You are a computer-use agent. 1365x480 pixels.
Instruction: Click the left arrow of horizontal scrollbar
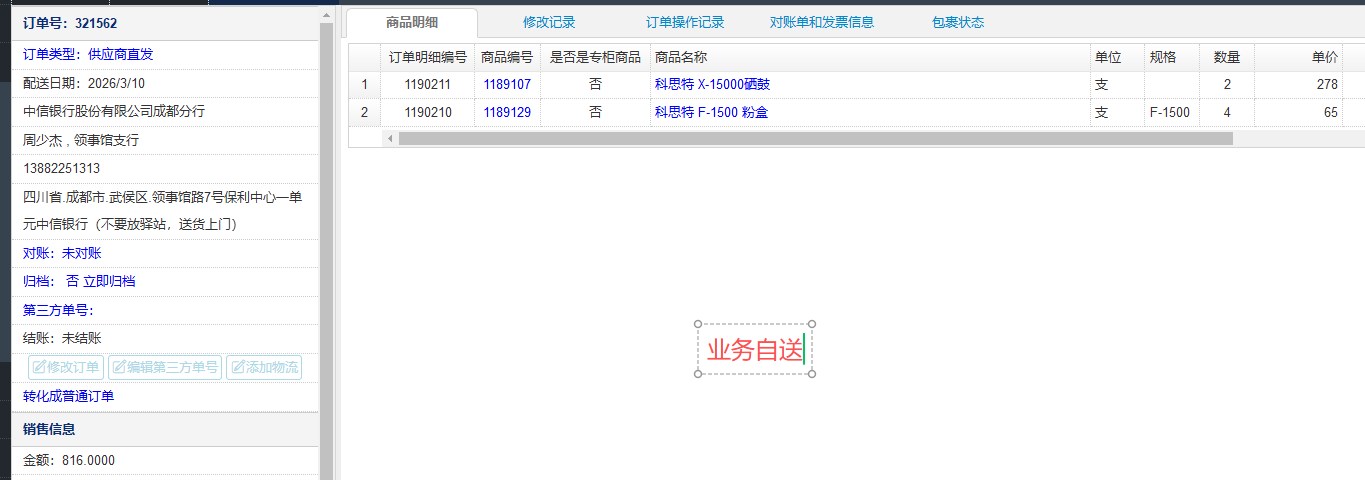pos(390,139)
